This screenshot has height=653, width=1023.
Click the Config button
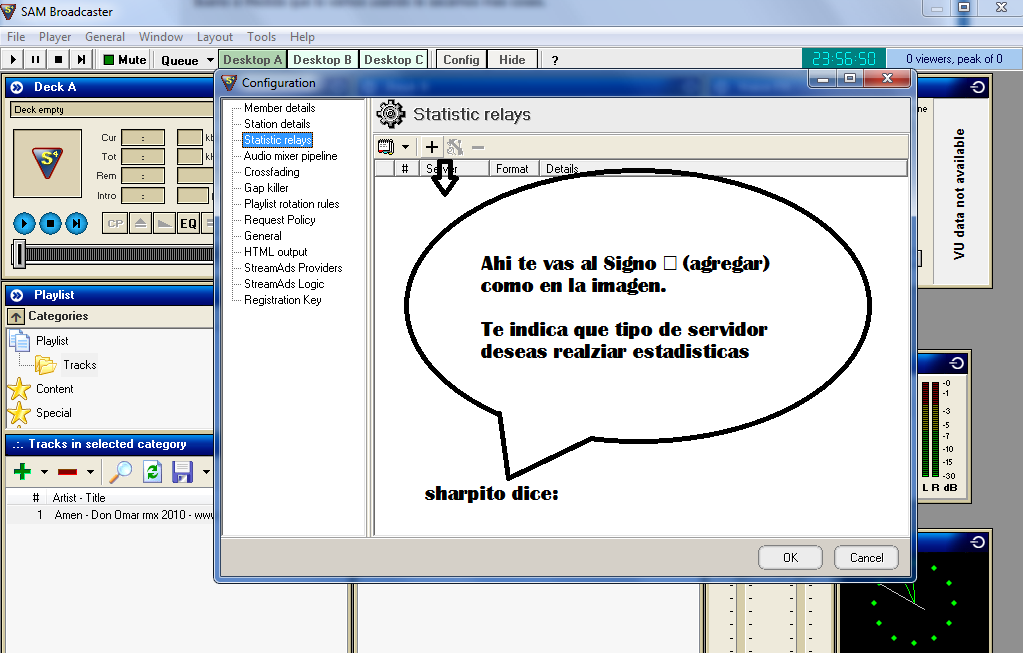pyautogui.click(x=461, y=59)
